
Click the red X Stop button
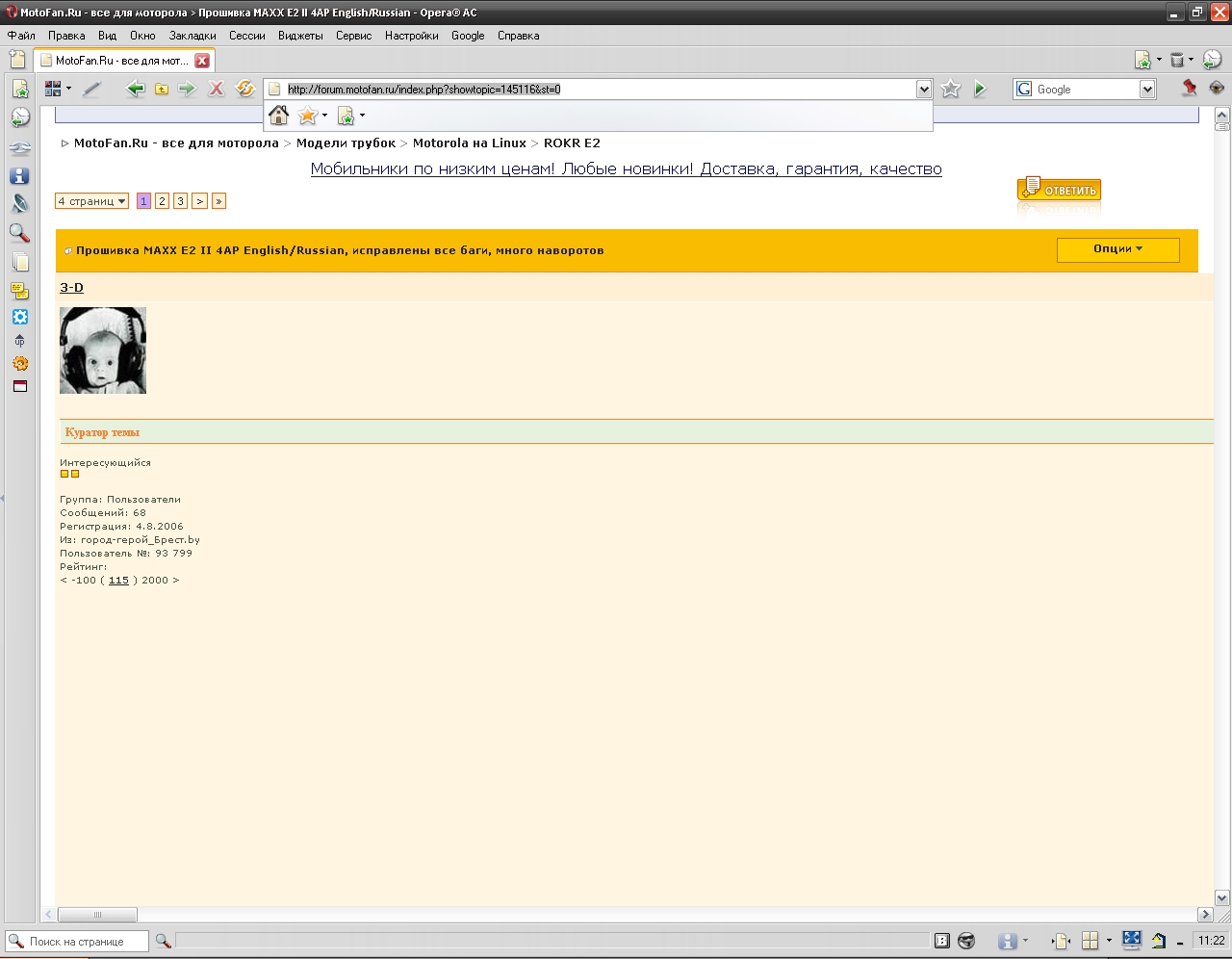pos(217,89)
